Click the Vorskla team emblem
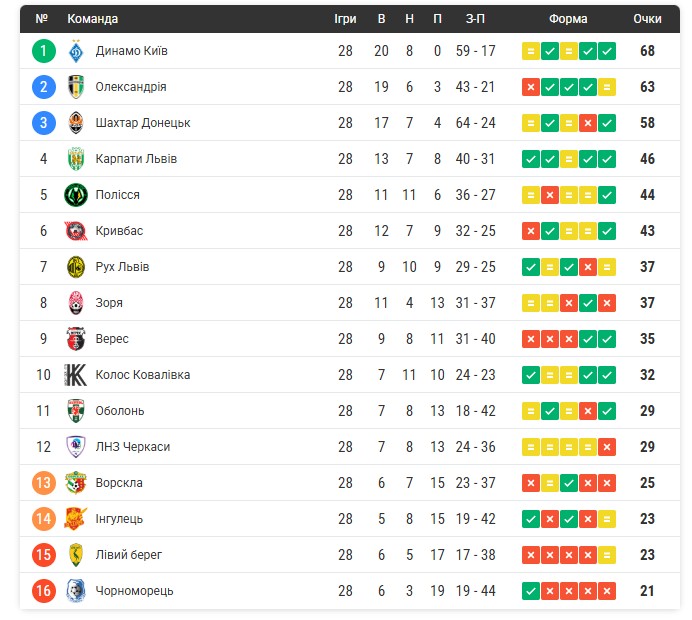Image resolution: width=692 pixels, height=620 pixels. point(76,483)
